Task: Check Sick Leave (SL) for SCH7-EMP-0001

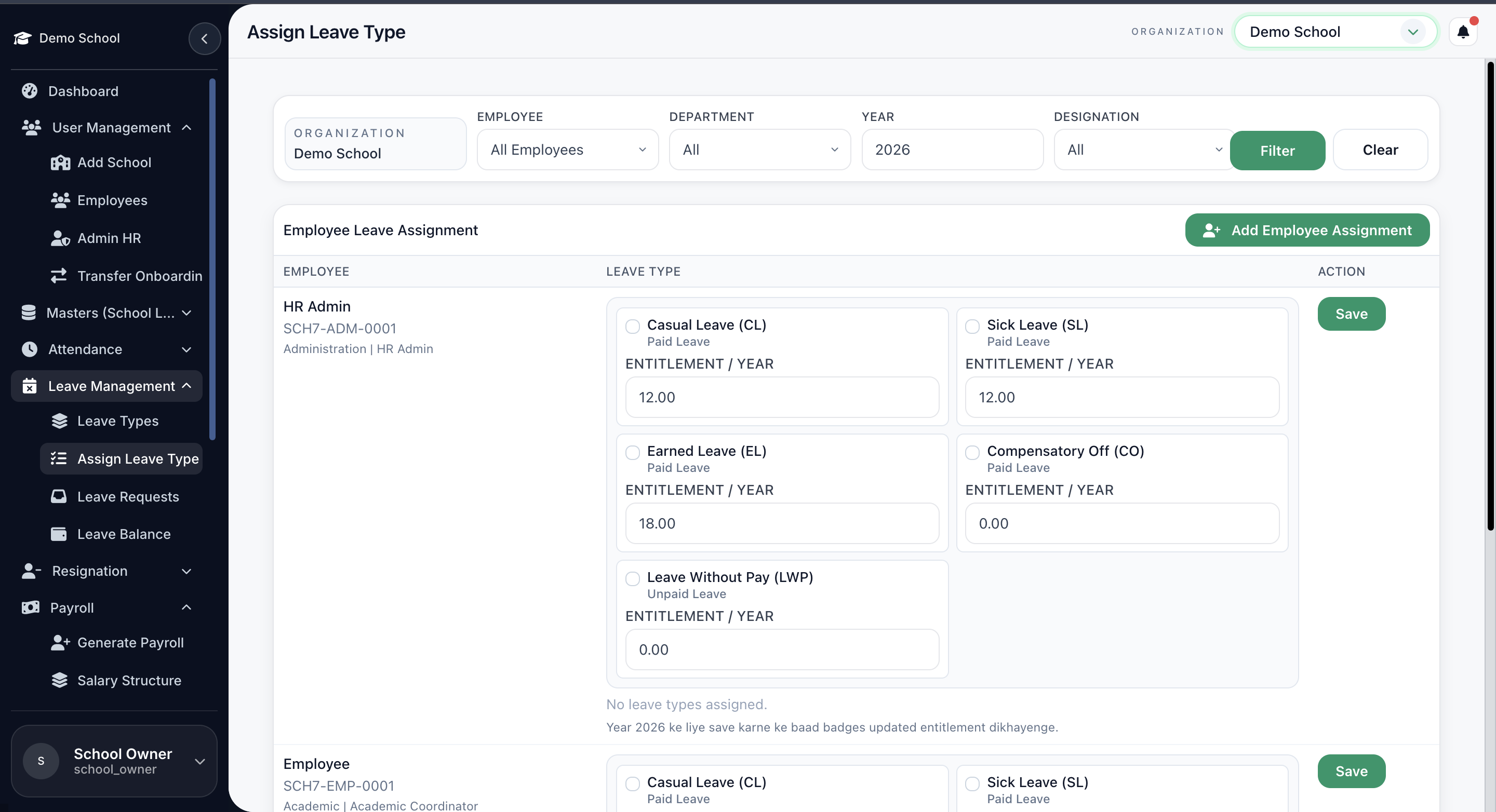Action: (x=972, y=783)
